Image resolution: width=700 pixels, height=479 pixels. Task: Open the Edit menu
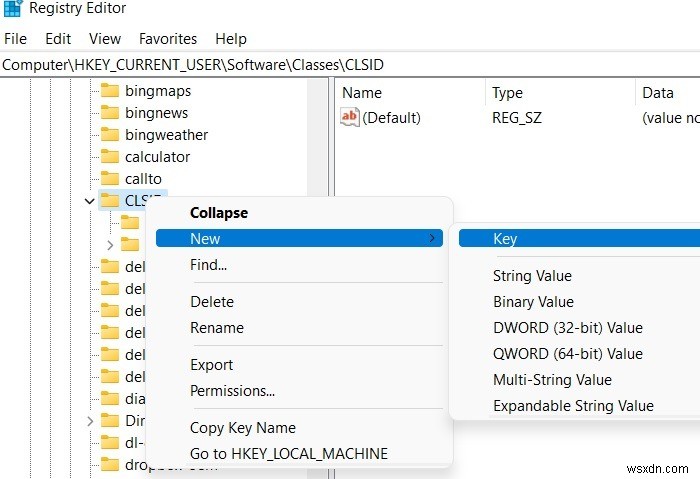click(58, 39)
